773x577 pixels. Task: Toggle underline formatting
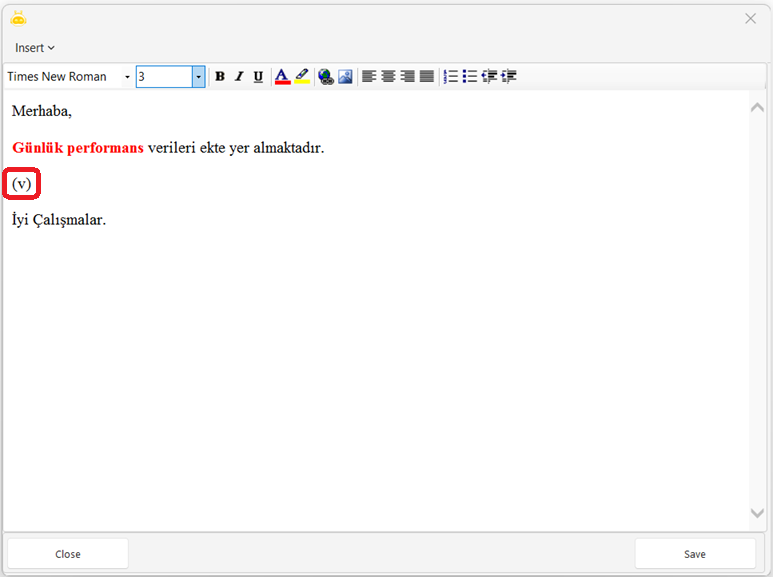pyautogui.click(x=258, y=77)
